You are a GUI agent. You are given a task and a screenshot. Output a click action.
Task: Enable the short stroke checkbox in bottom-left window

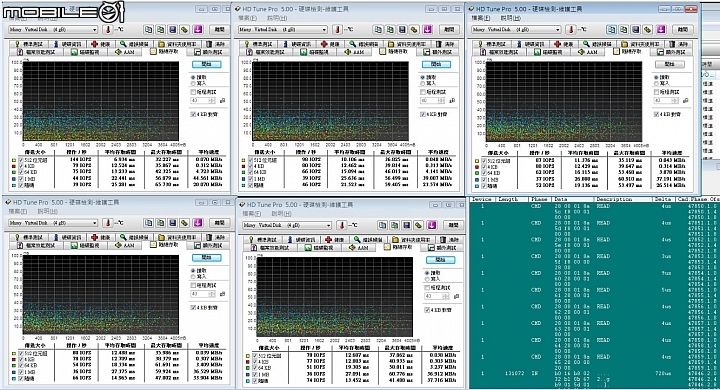click(193, 285)
